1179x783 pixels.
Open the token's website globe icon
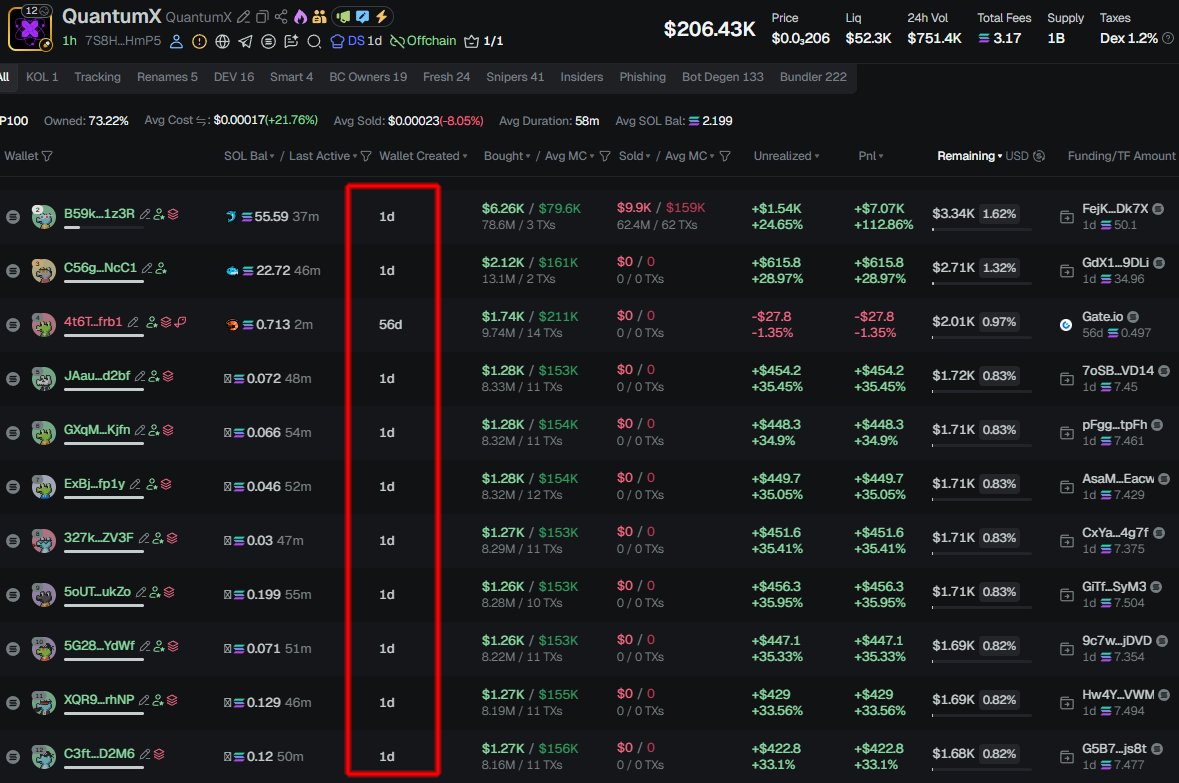(x=222, y=41)
